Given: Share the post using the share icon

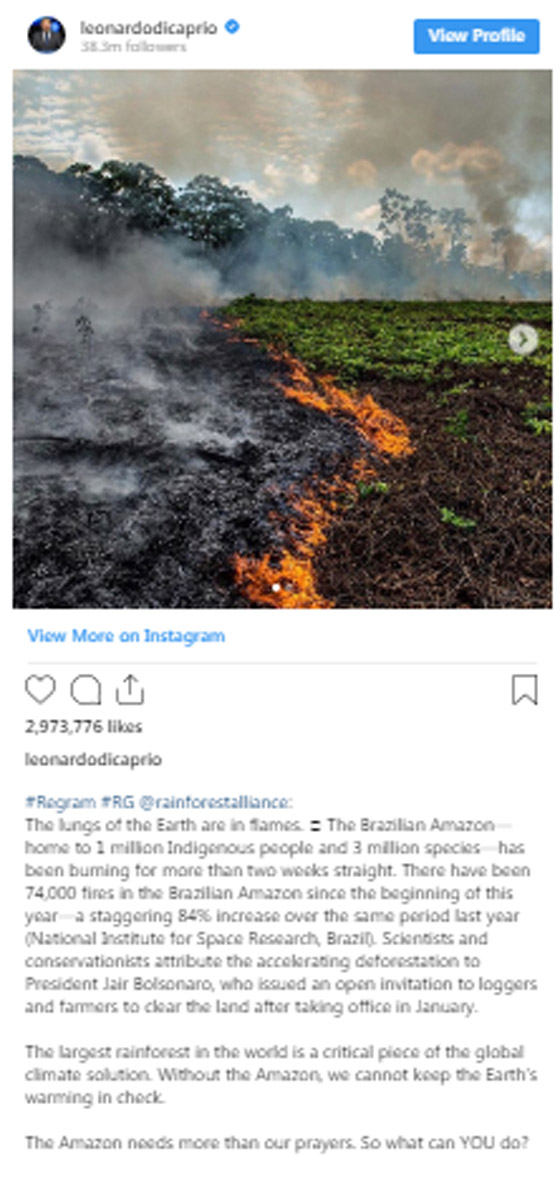Looking at the screenshot, I should coord(130,689).
